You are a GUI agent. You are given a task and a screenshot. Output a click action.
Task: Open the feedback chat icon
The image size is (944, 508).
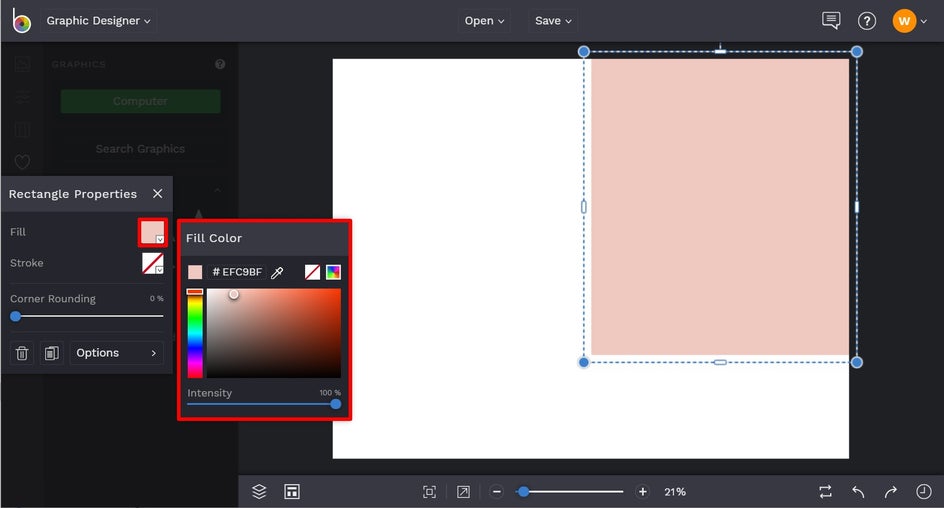click(x=831, y=20)
